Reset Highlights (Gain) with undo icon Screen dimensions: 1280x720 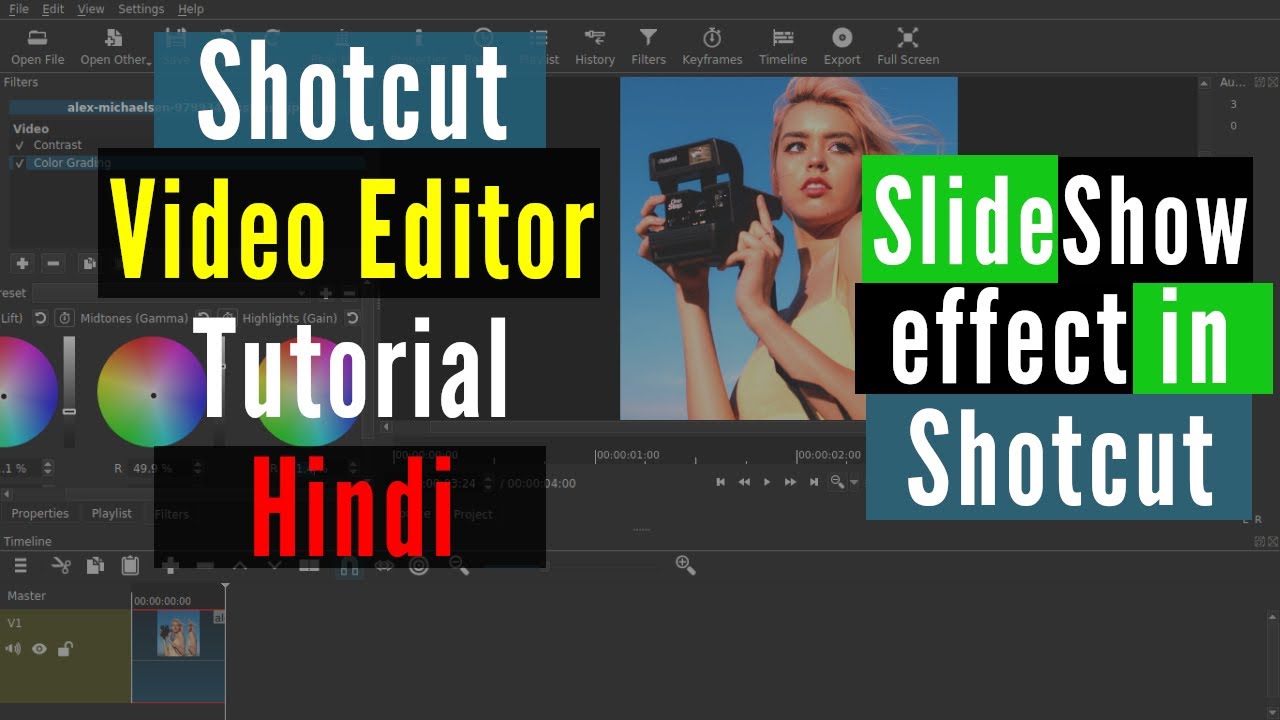[352, 318]
